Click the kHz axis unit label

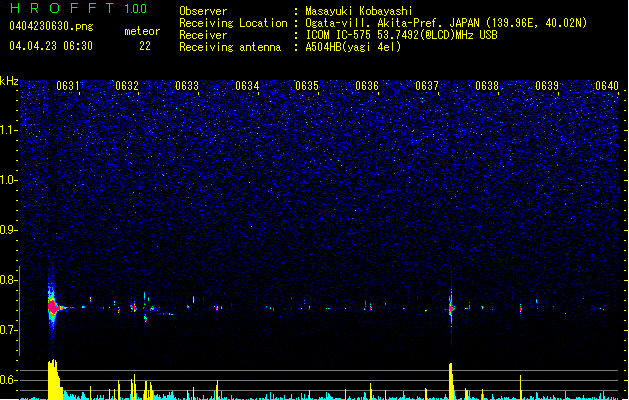9,81
